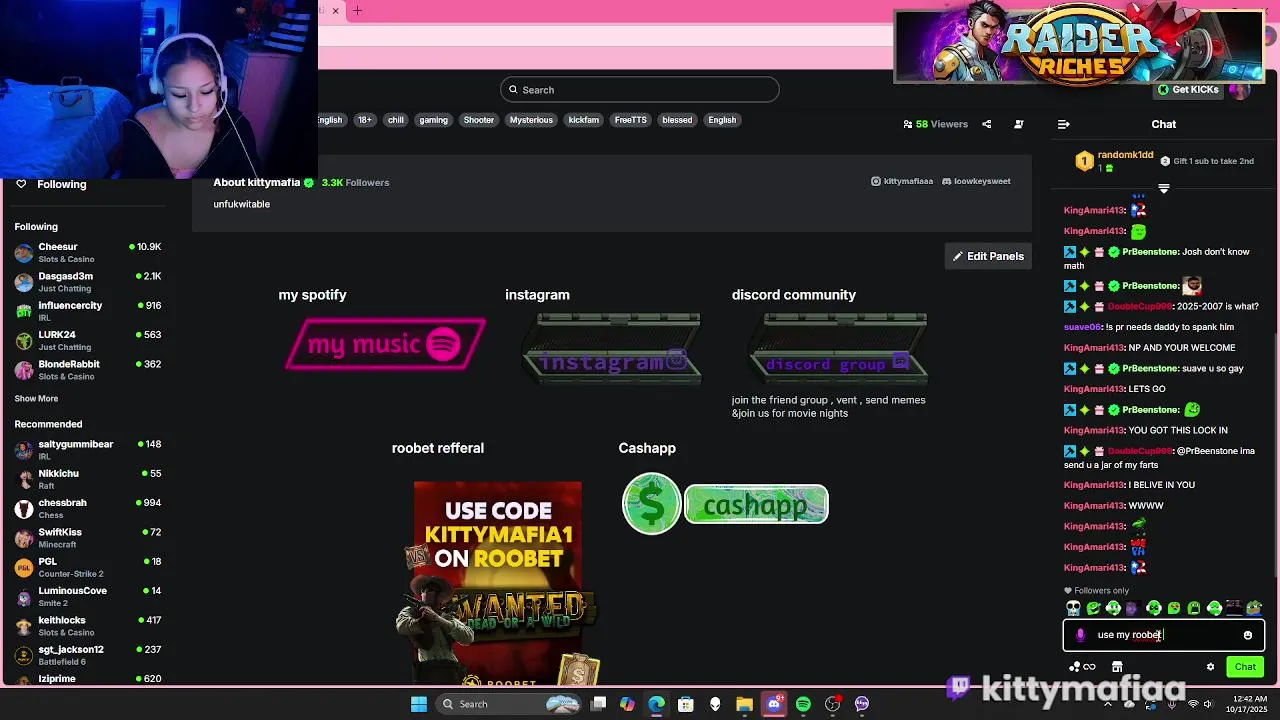Screen dimensions: 1280x720
Task: Open Alienware app from the taskbar
Action: (715, 704)
